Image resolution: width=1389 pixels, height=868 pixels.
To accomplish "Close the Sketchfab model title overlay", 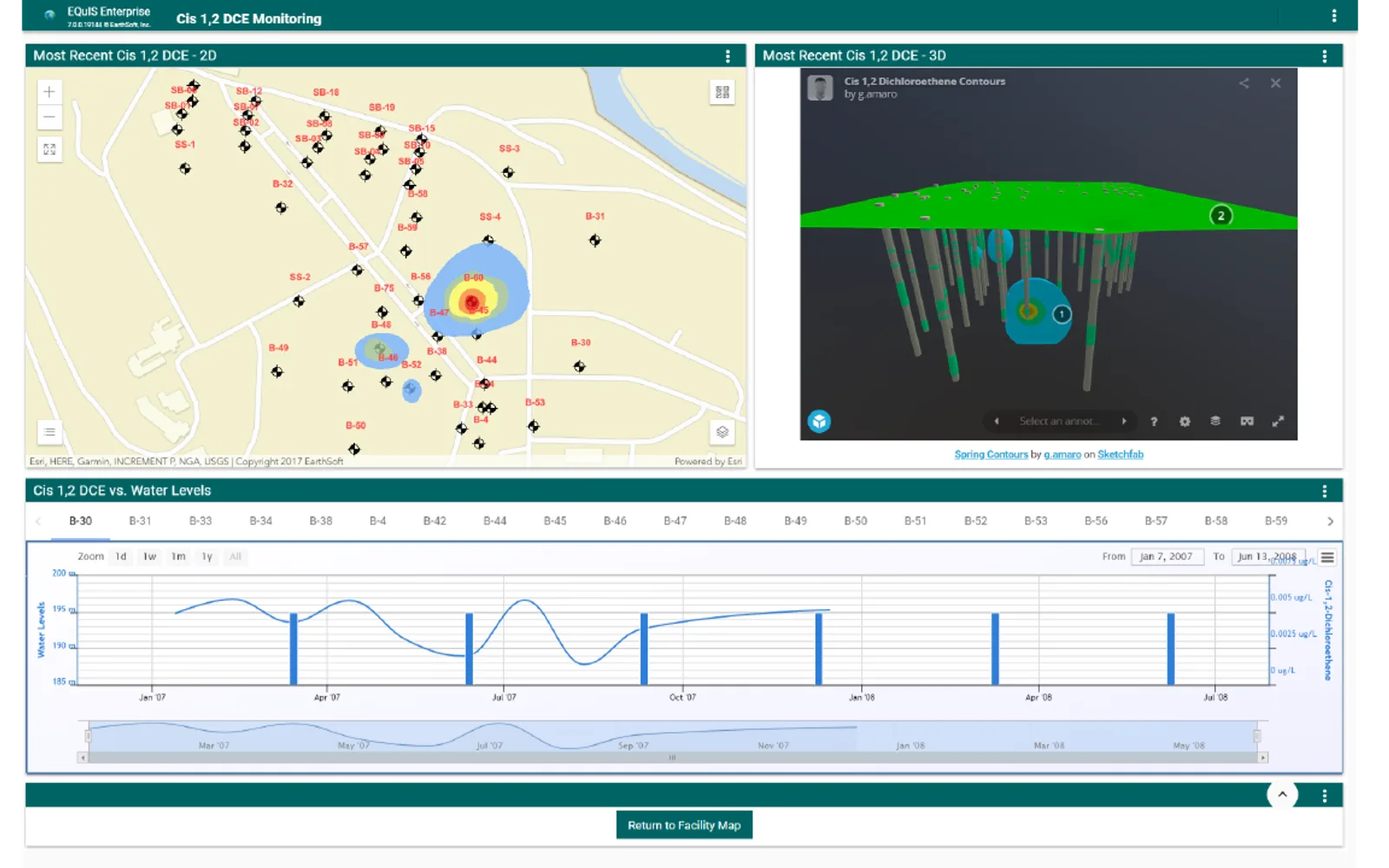I will click(1275, 83).
